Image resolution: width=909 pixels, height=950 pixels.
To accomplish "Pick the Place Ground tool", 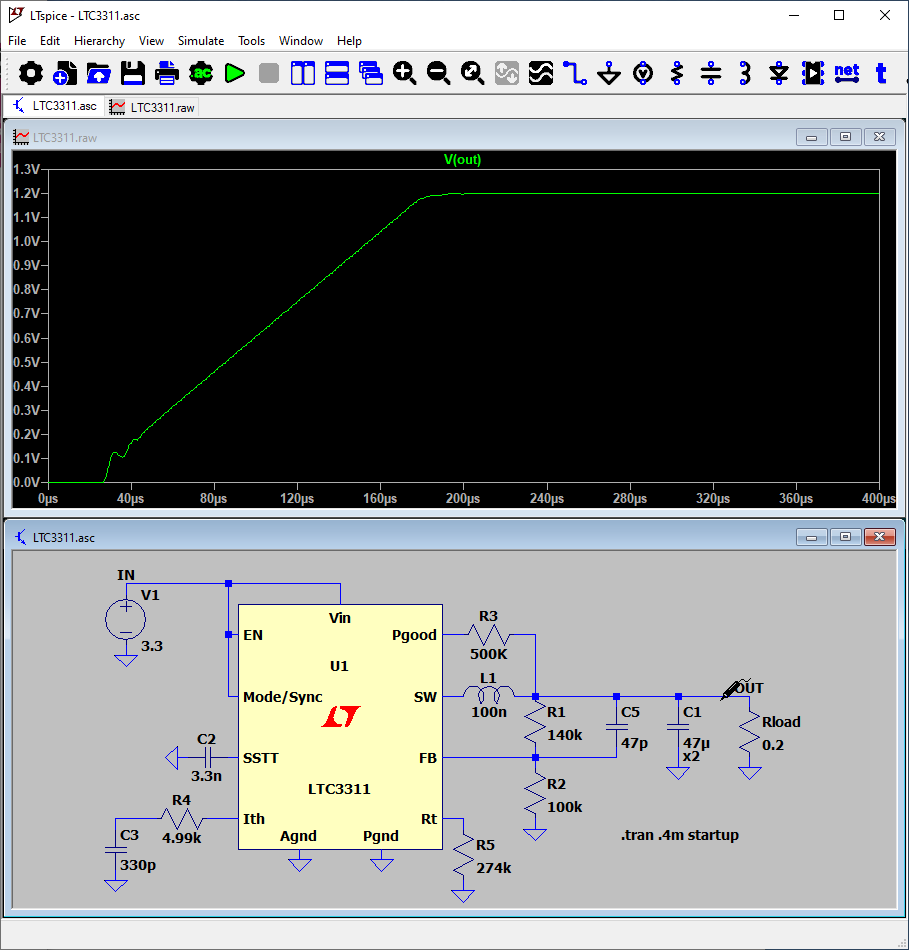I will [x=609, y=73].
